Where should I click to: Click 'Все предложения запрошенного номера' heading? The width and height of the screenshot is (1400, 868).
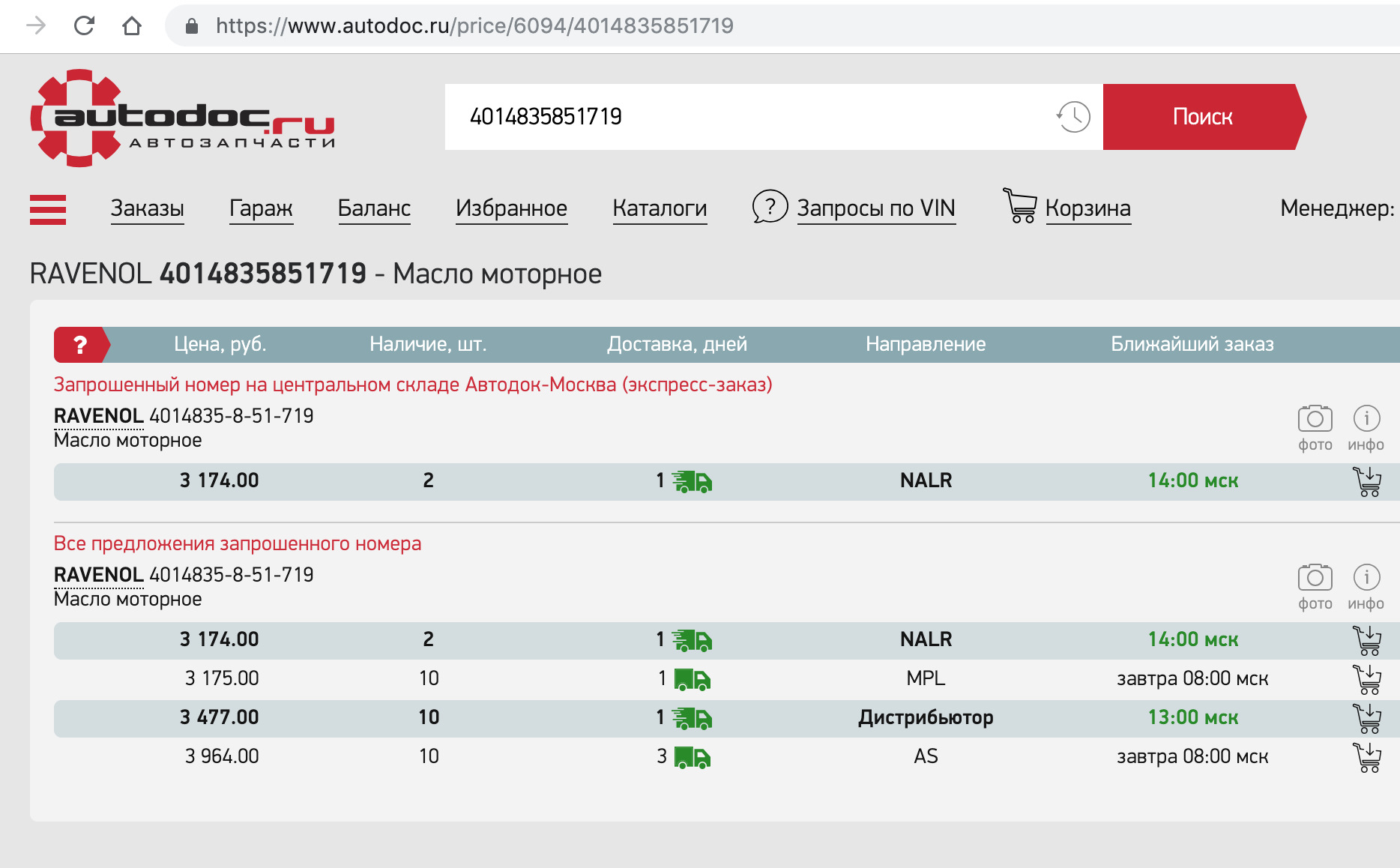[x=238, y=543]
